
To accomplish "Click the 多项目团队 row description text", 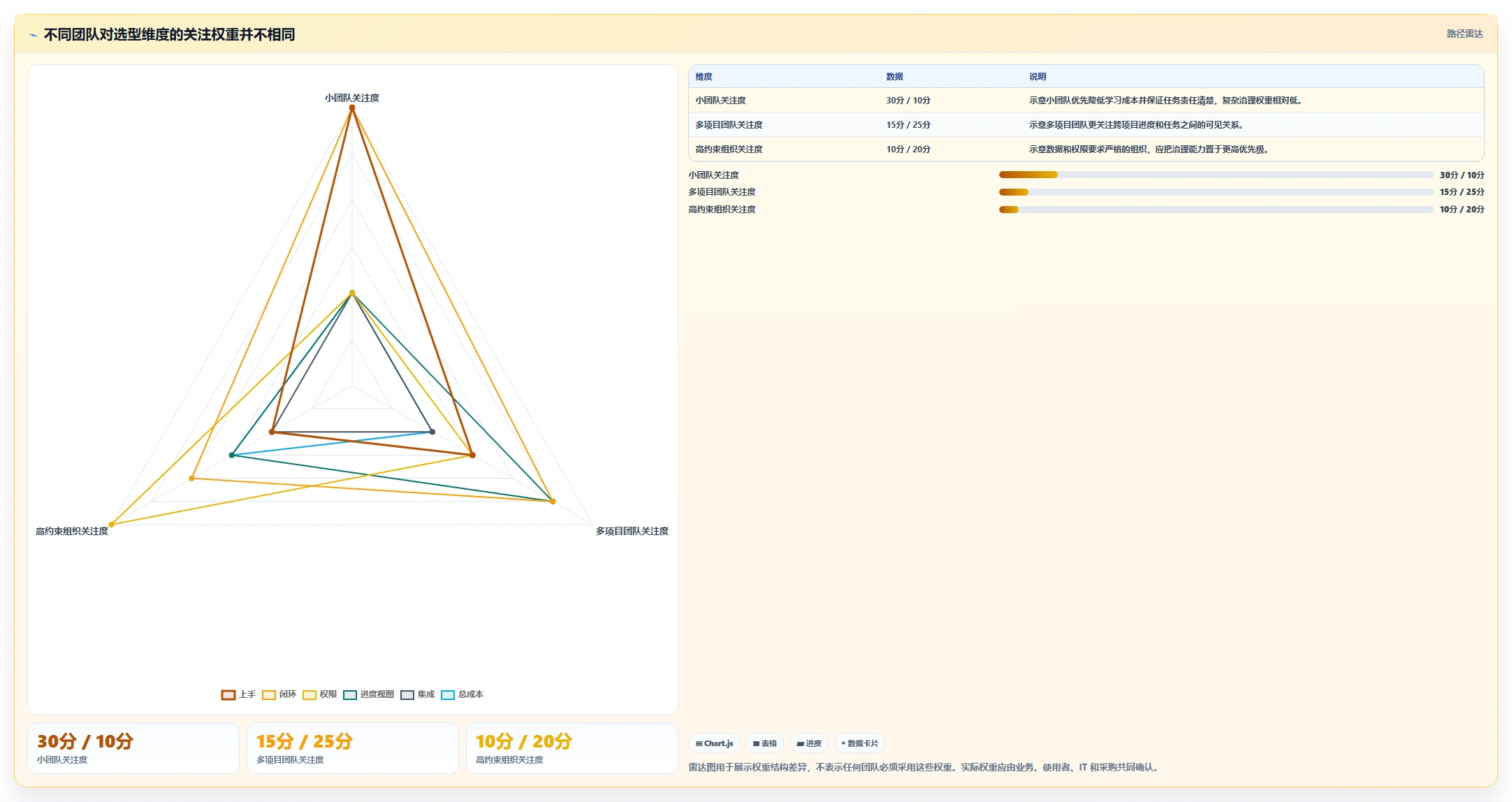I will pos(1136,125).
